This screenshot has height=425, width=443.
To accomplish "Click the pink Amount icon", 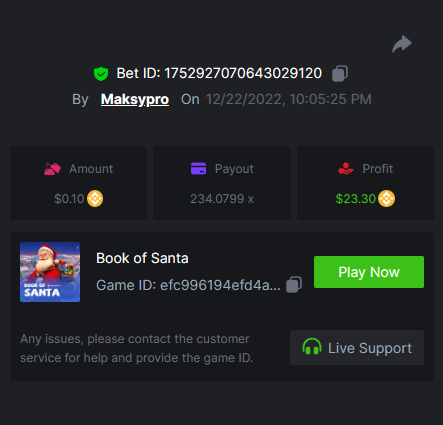I will tap(52, 169).
